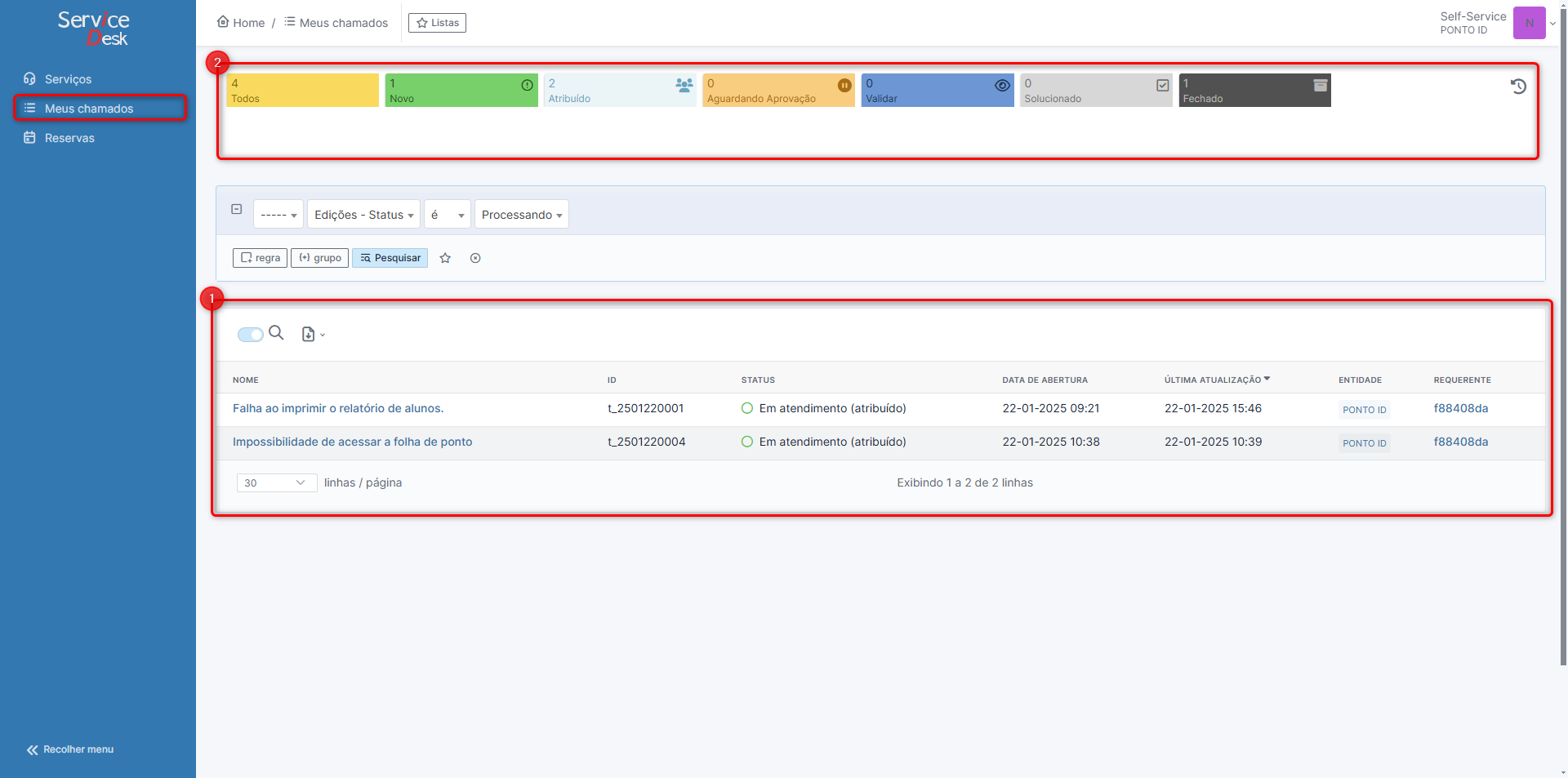Open the Processando value dropdown
The width and height of the screenshot is (1568, 778).
[522, 215]
